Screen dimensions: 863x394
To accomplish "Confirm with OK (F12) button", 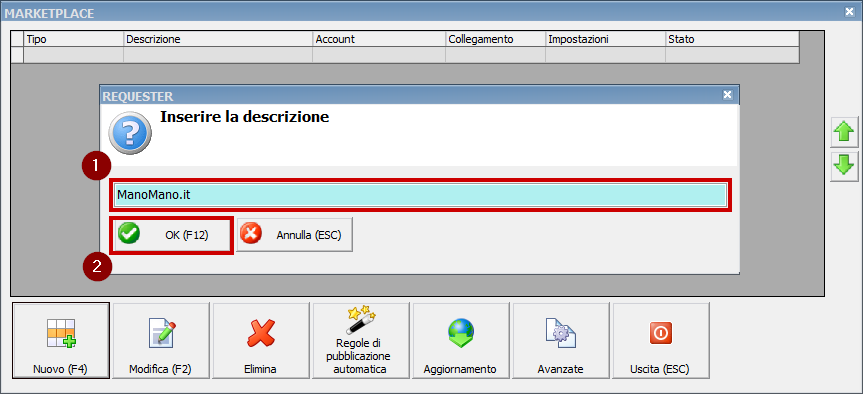I will [x=172, y=235].
